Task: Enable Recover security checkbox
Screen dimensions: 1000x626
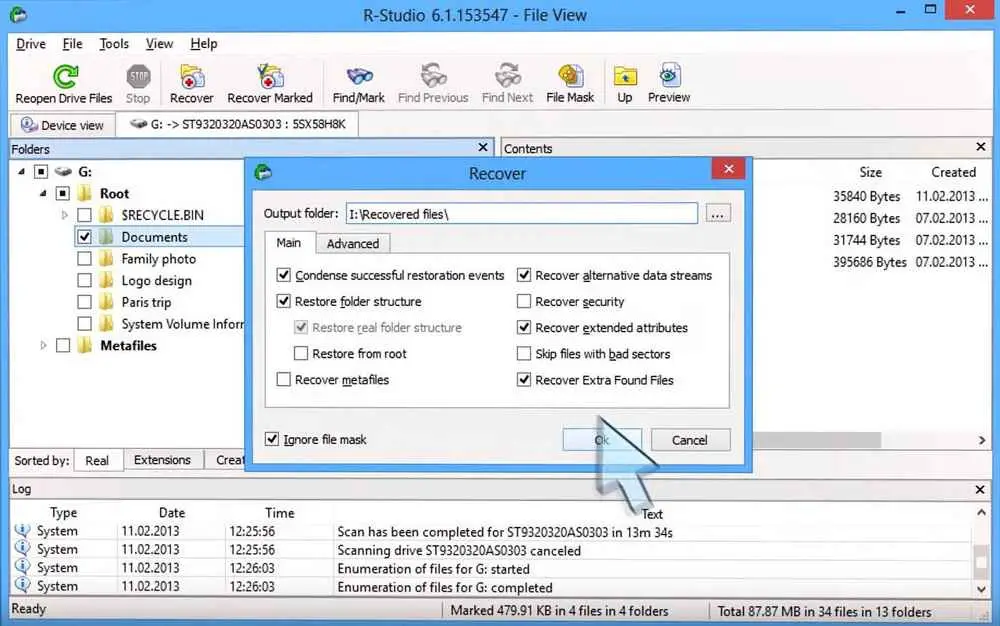Action: (524, 301)
